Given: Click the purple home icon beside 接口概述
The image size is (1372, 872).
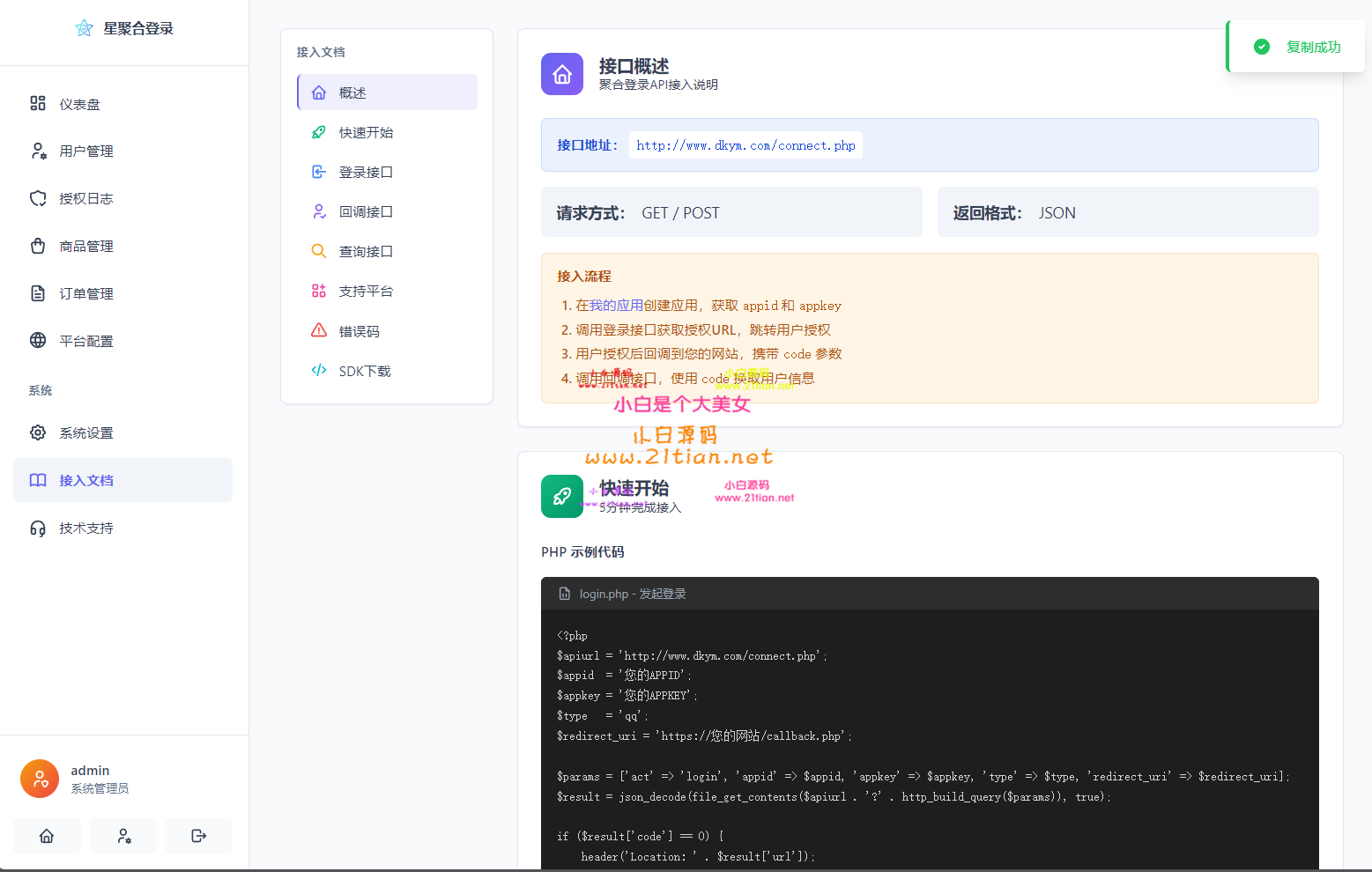Looking at the screenshot, I should [x=562, y=74].
